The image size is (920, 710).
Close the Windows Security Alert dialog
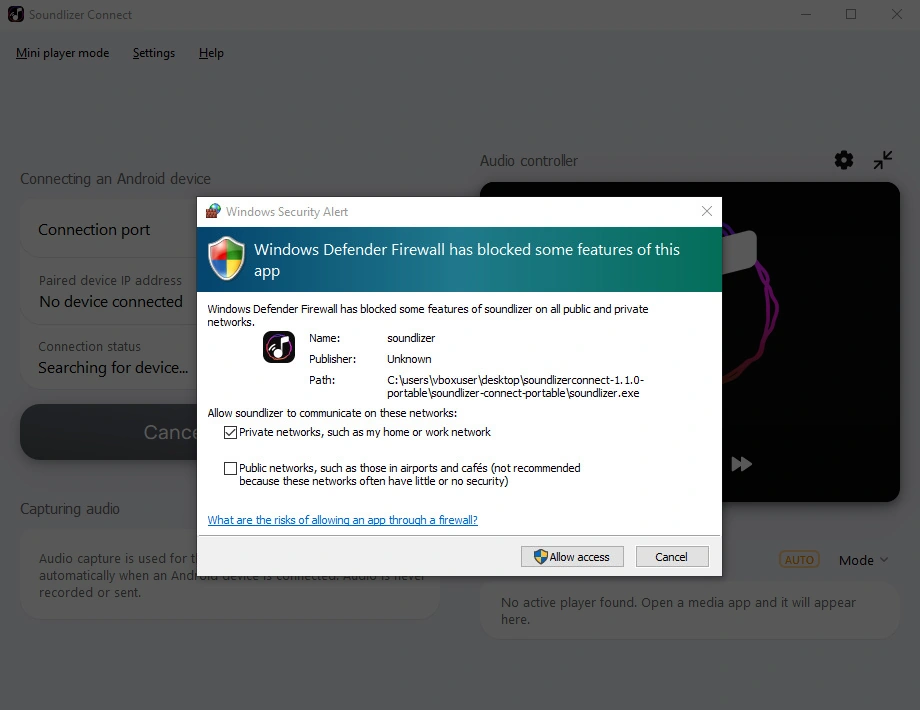[707, 211]
